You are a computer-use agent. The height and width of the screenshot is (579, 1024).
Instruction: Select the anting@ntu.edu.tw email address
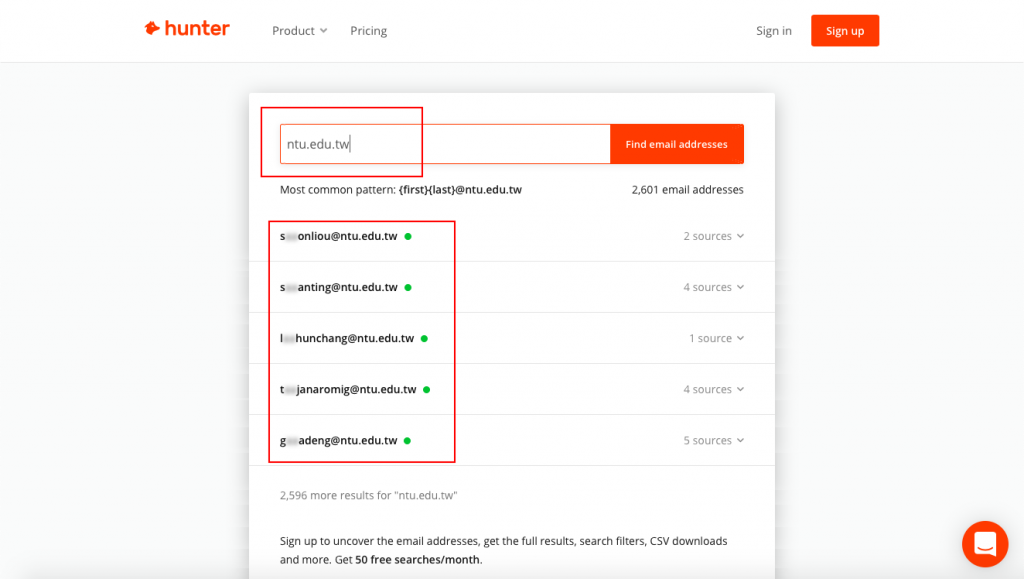click(x=338, y=287)
